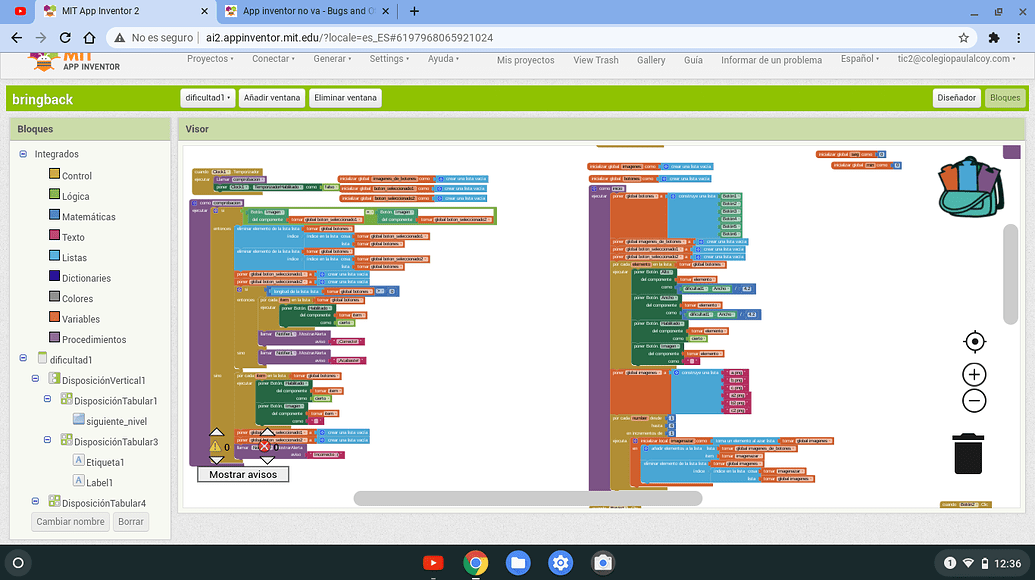
Task: Open the dificultad1 screen selector dropdown
Action: click(208, 97)
